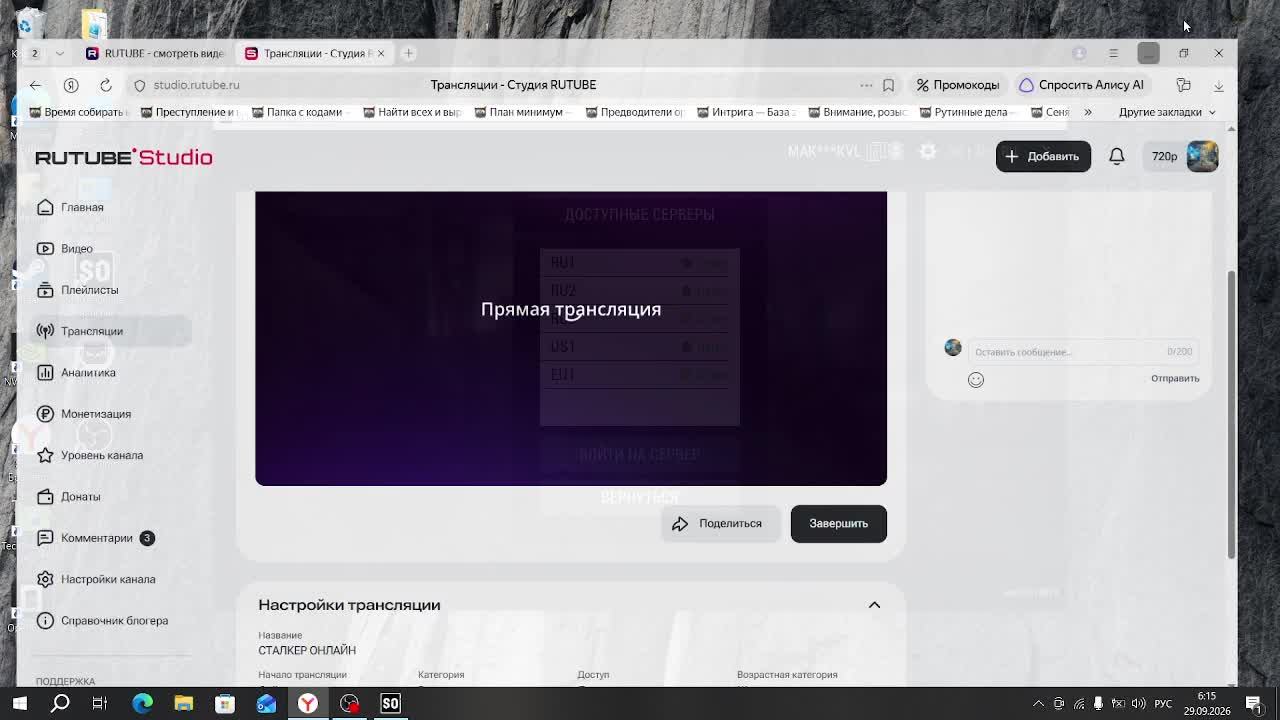
Task: Open Windows taskbar search
Action: click(x=60, y=703)
